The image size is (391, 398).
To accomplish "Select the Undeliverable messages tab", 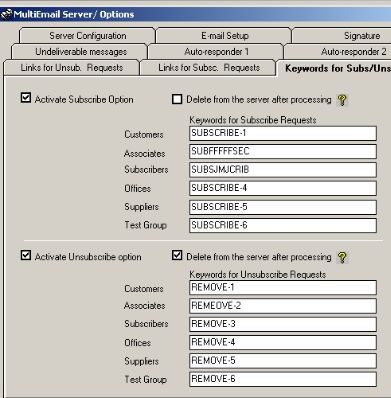I will [79, 52].
